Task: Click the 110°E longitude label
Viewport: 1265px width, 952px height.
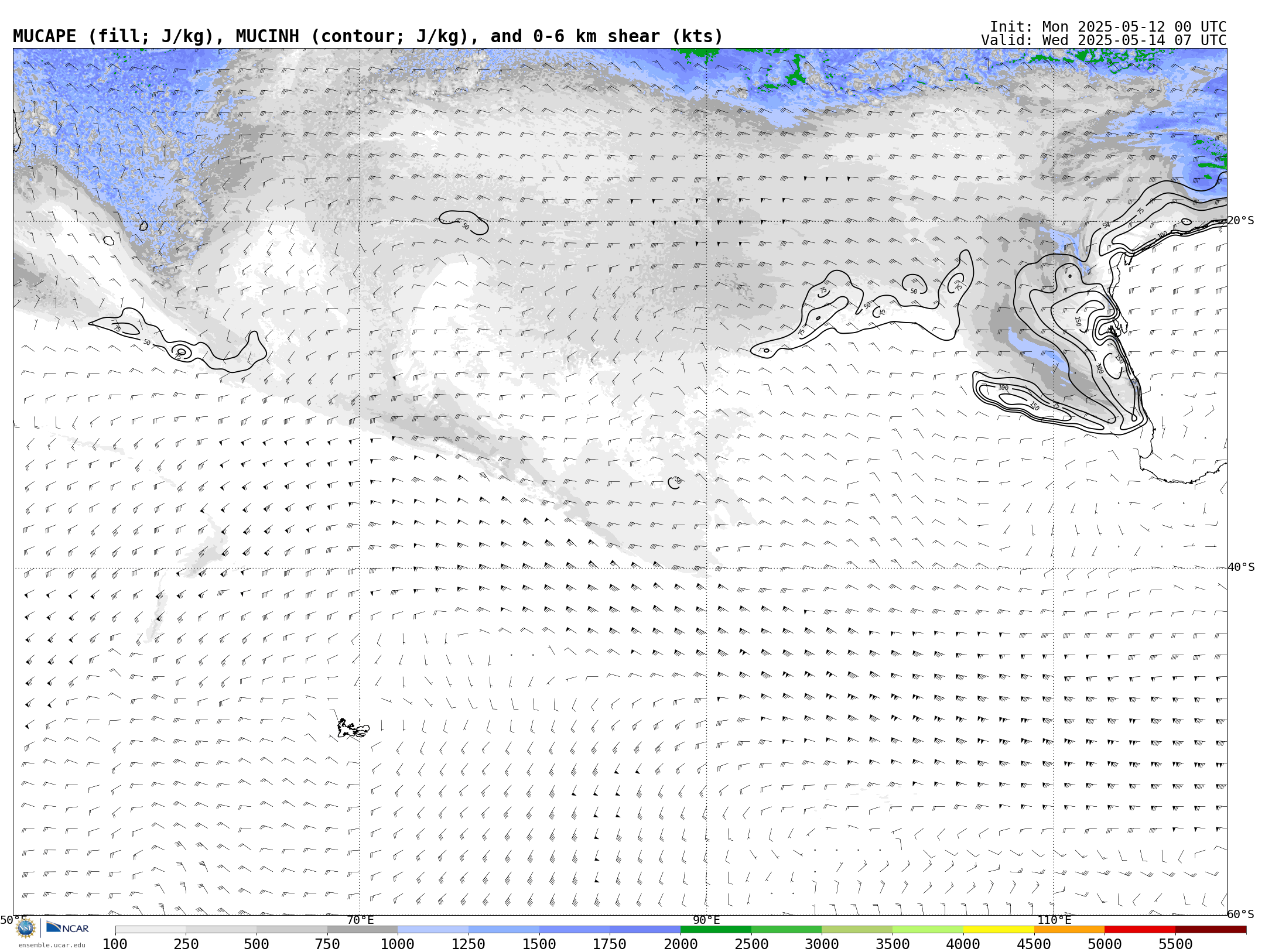Action: (x=1054, y=920)
